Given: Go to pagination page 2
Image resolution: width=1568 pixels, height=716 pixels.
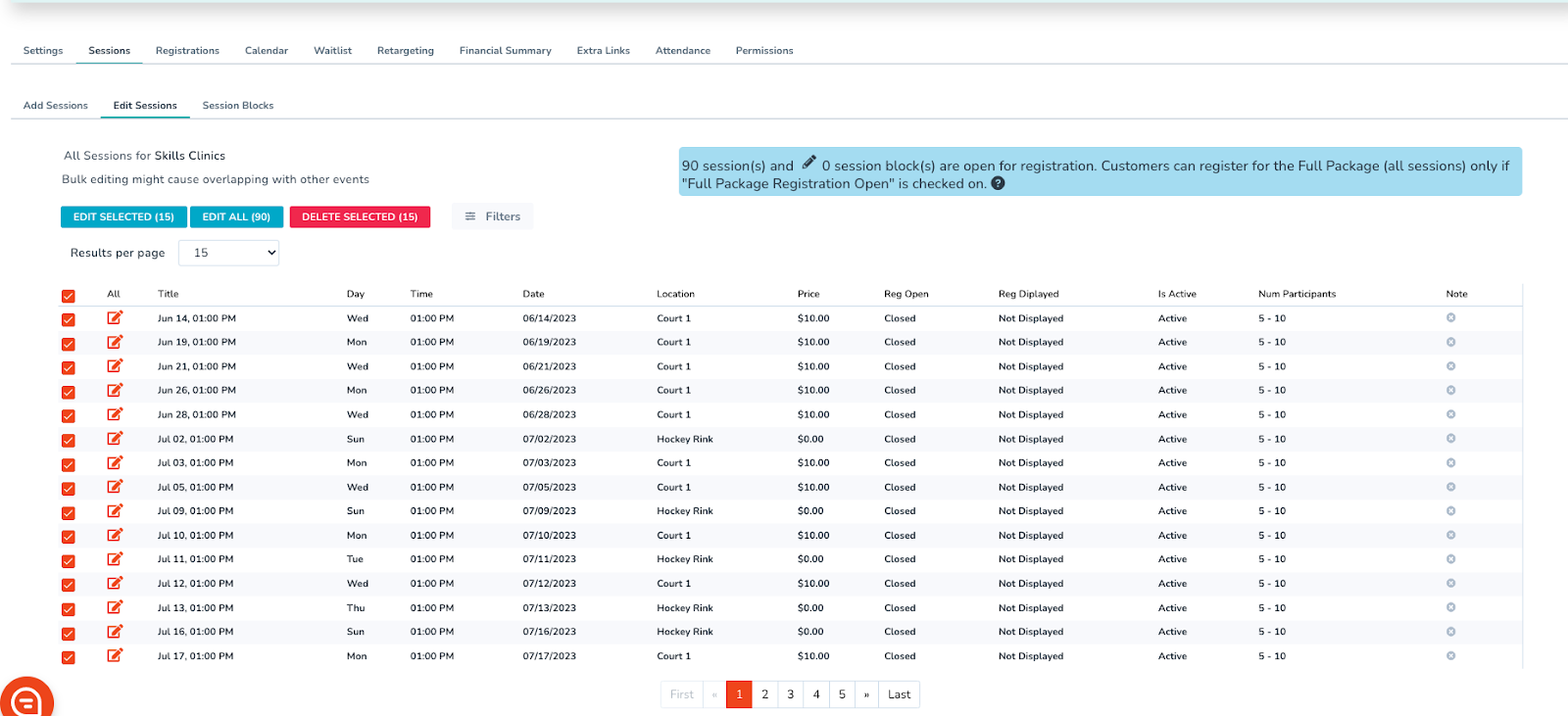Looking at the screenshot, I should [765, 694].
